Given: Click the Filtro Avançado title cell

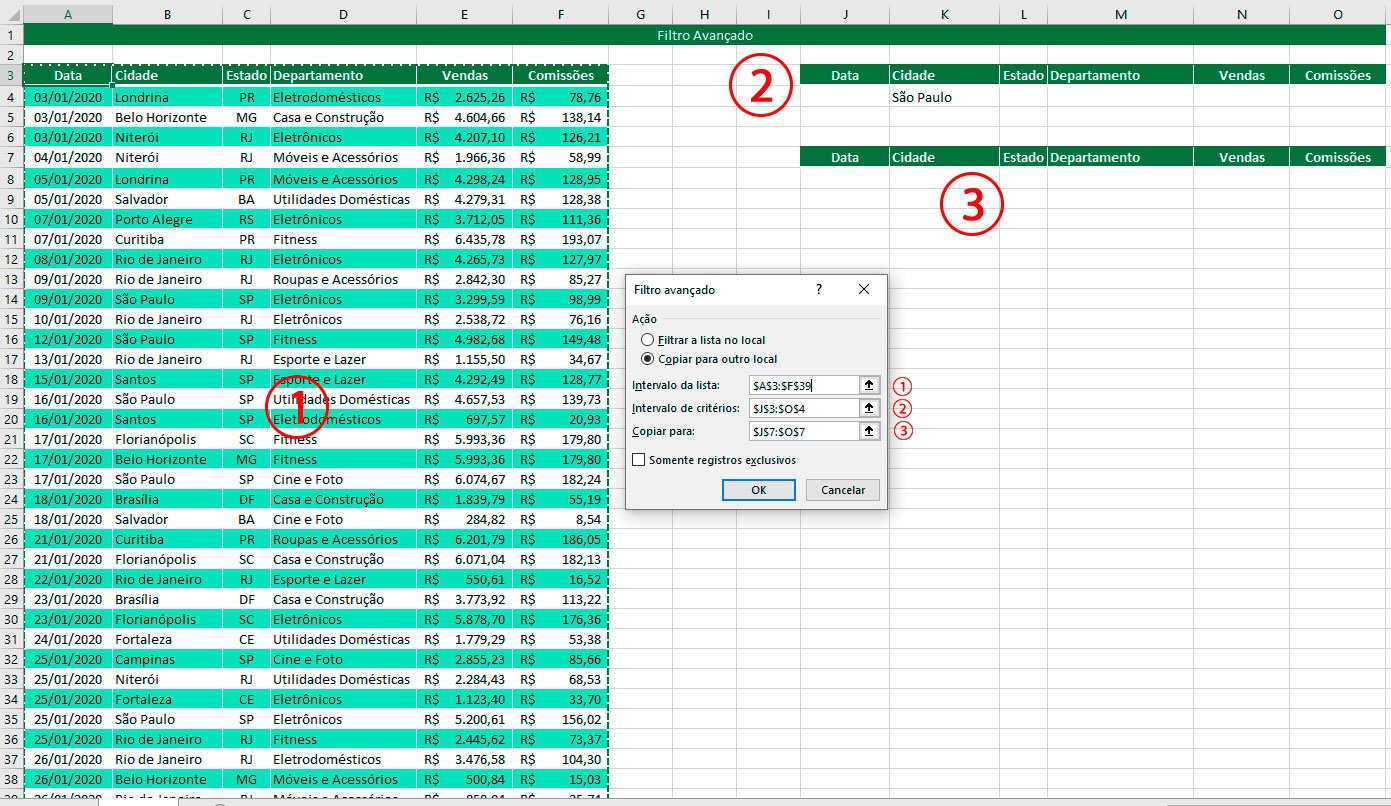Looking at the screenshot, I should (x=705, y=35).
